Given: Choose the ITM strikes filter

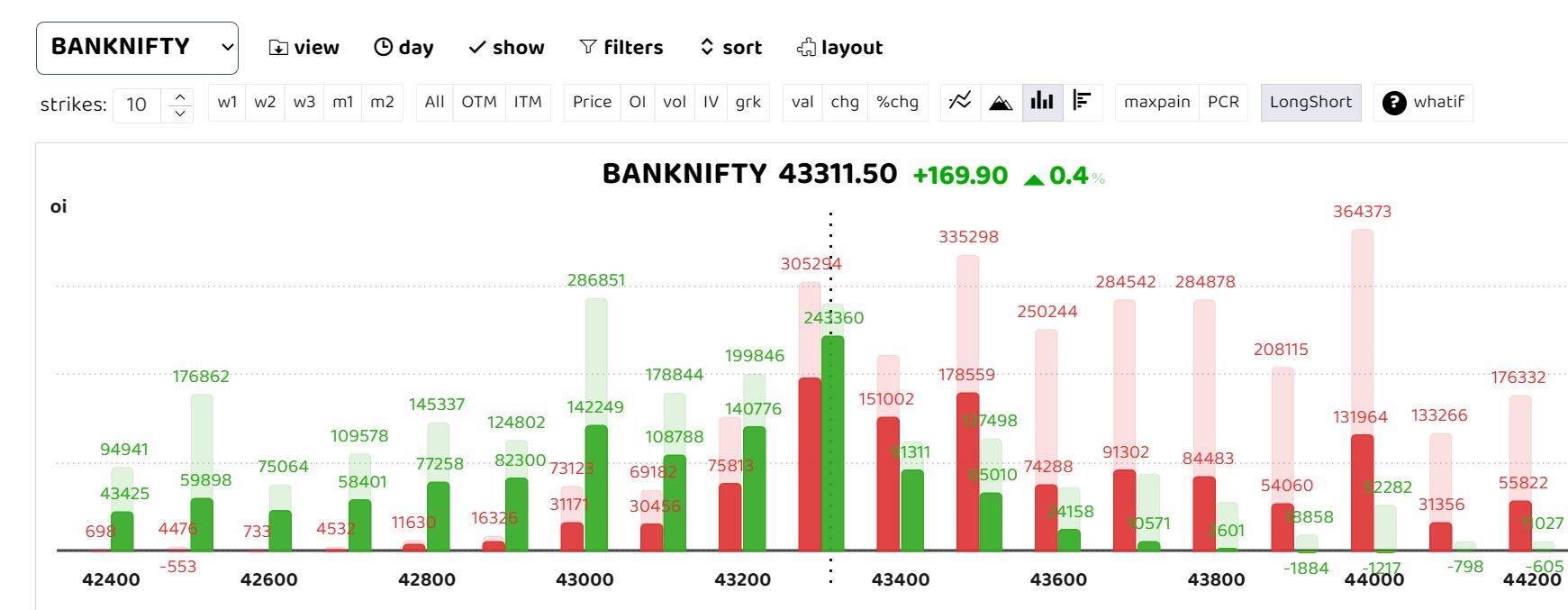Looking at the screenshot, I should pos(528,102).
